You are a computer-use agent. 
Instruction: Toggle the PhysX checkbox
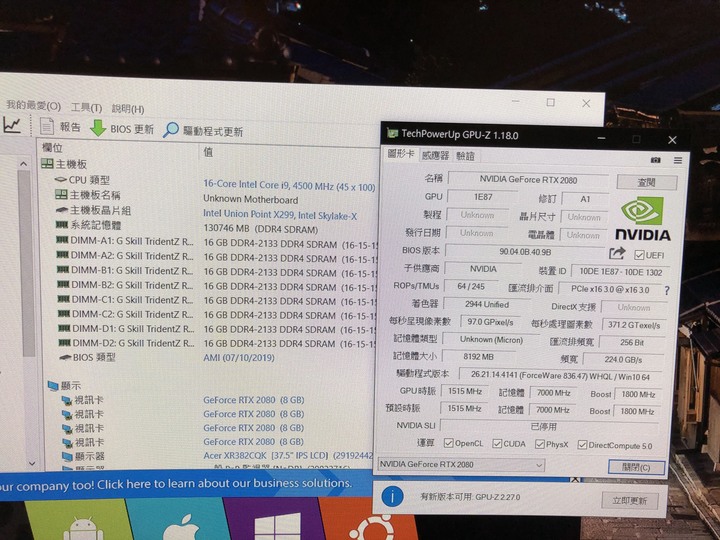(x=540, y=444)
